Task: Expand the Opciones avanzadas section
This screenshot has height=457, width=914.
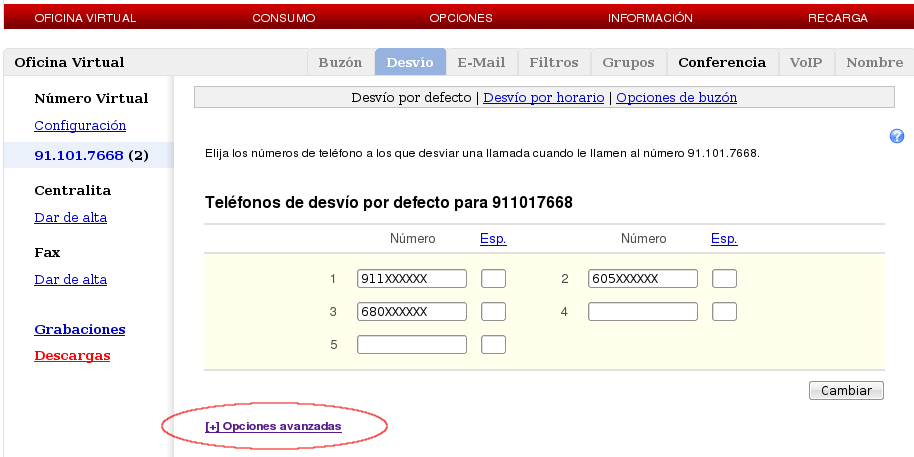Action: click(273, 426)
